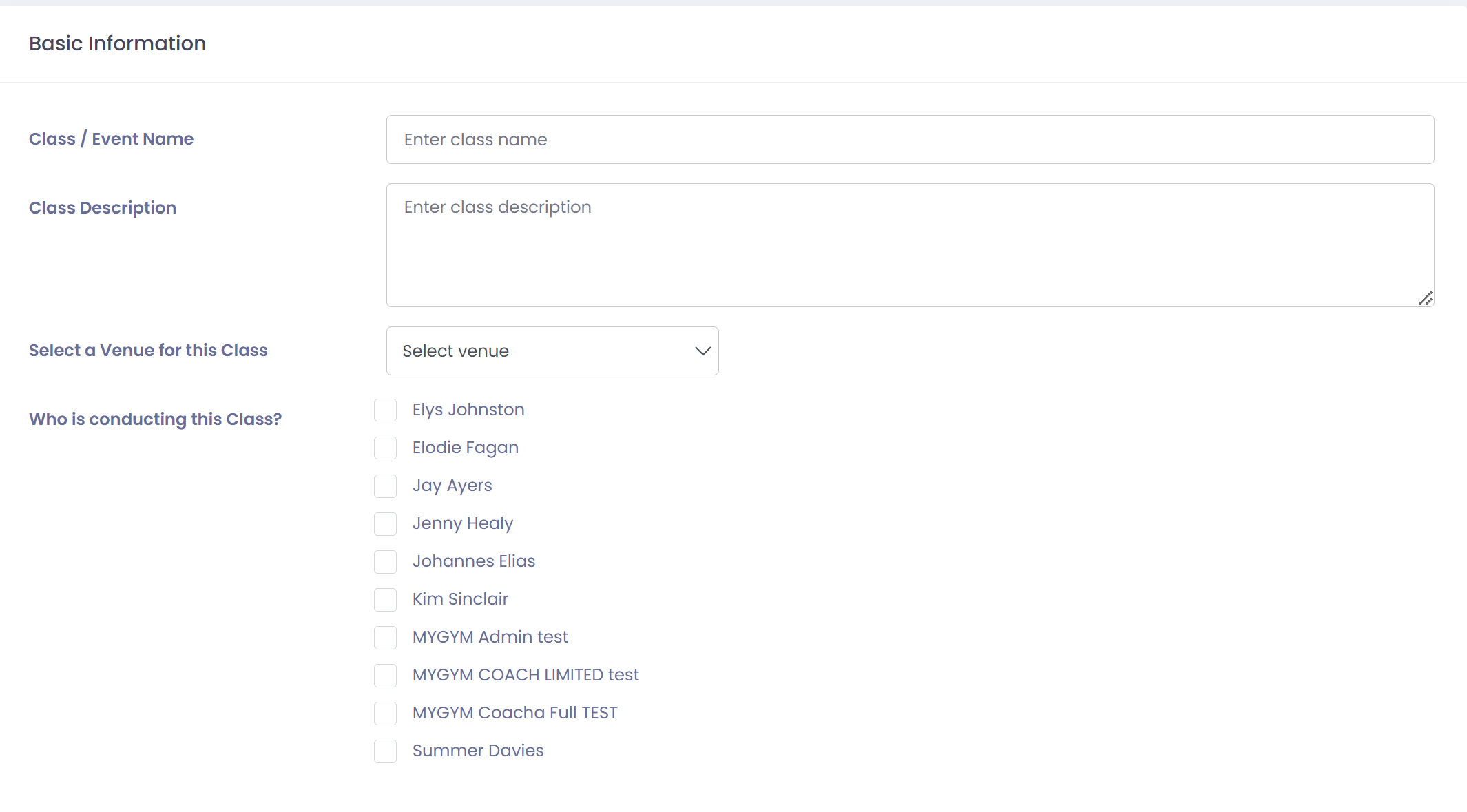Check the Johannes Elias checkbox
Viewport: 1467px width, 812px height.
(385, 562)
